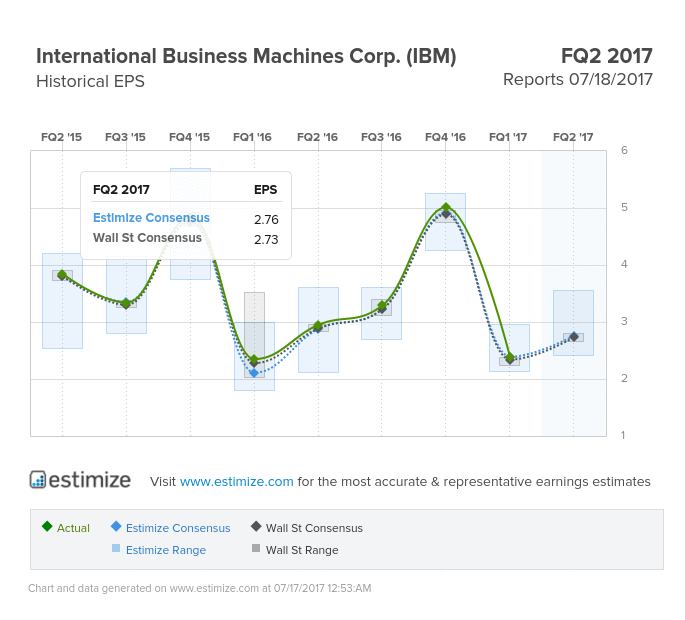The height and width of the screenshot is (620, 685).
Task: Click the FQ3 '15 actual EPS data point
Action: [126, 303]
